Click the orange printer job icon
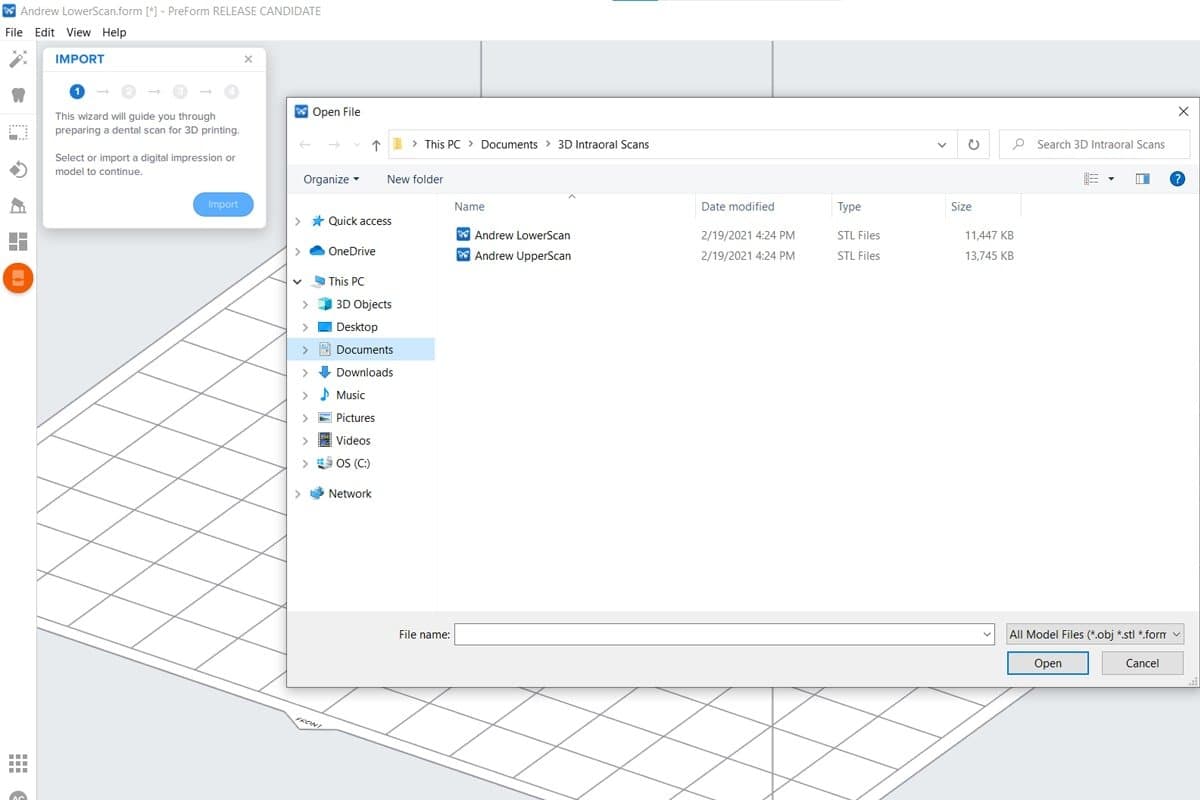This screenshot has width=1200, height=800. pyautogui.click(x=18, y=278)
